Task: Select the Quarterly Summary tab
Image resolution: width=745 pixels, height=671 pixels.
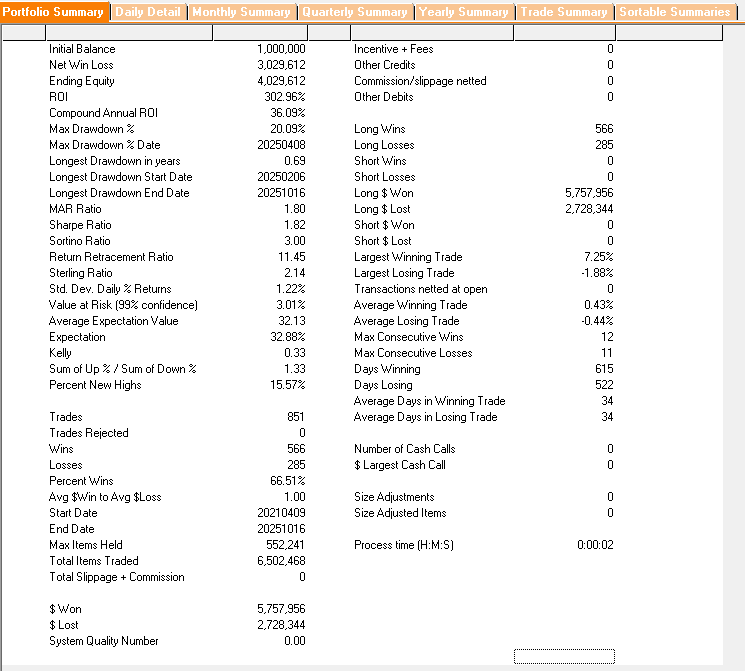Action: point(355,12)
